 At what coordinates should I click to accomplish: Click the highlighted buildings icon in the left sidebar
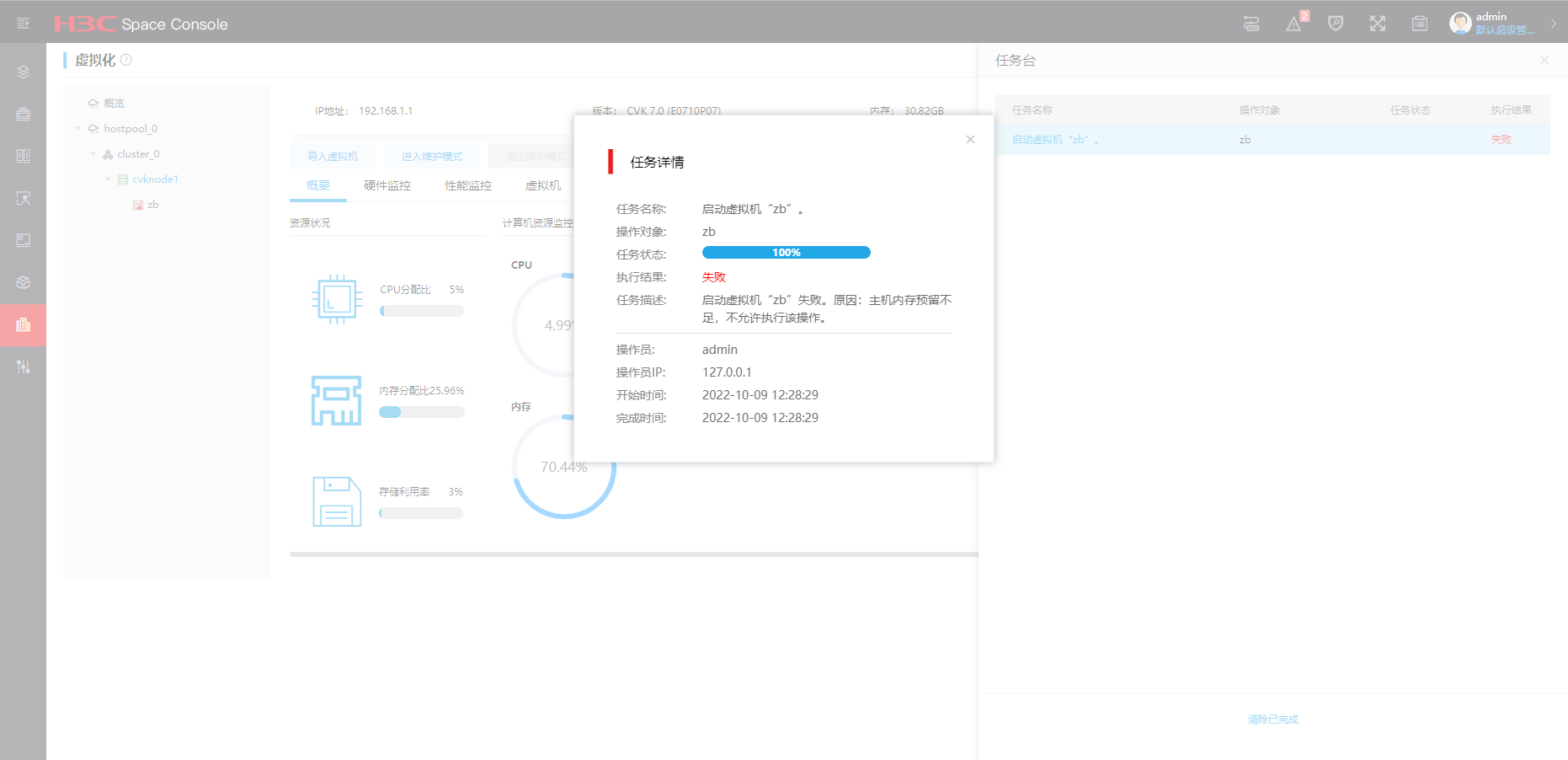[x=24, y=324]
